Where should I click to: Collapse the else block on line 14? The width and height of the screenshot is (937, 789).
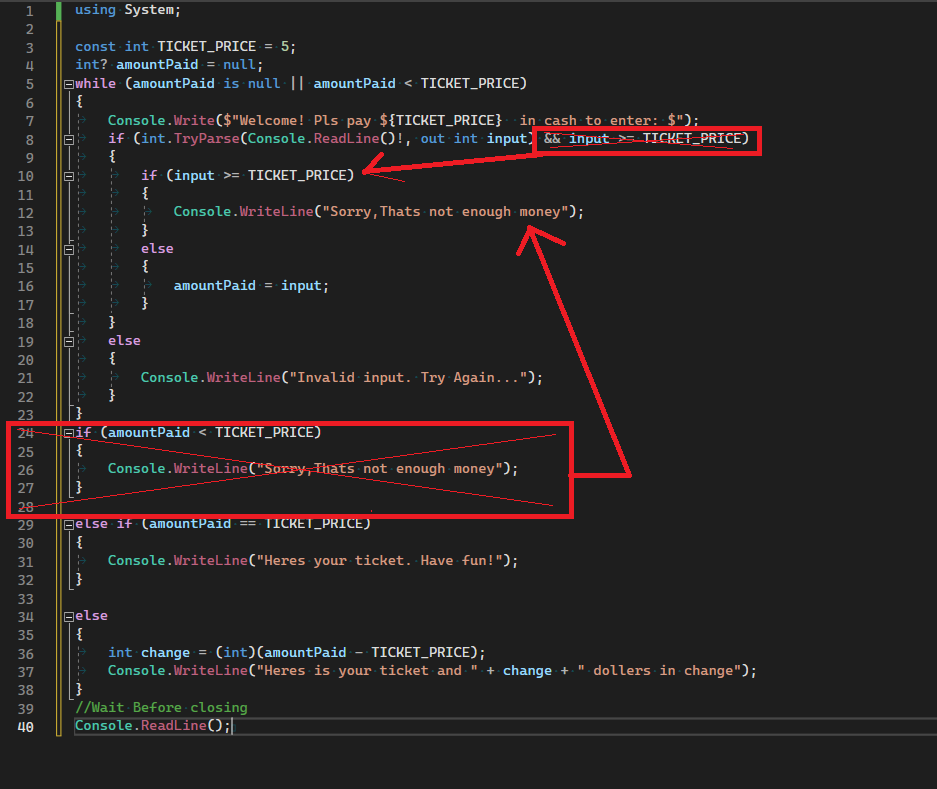pos(68,248)
